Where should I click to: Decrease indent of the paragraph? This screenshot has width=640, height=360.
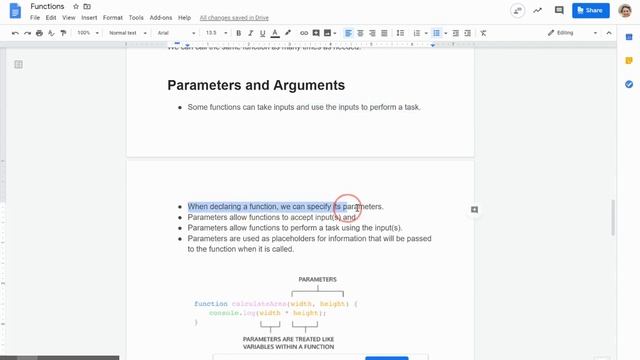pos(456,33)
